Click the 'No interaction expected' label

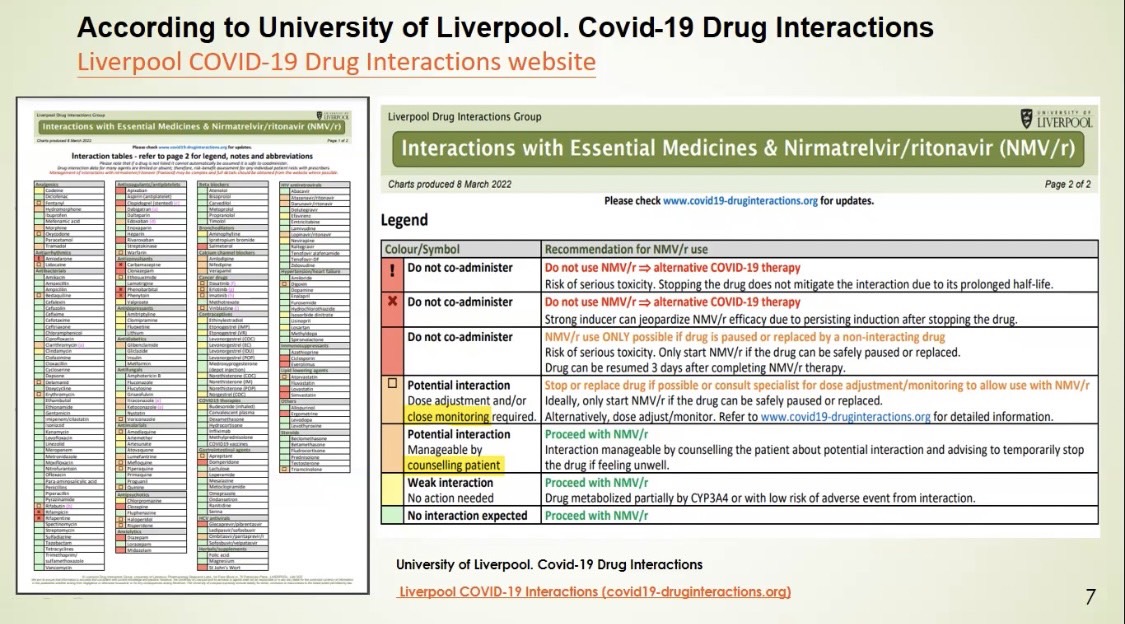click(x=467, y=516)
